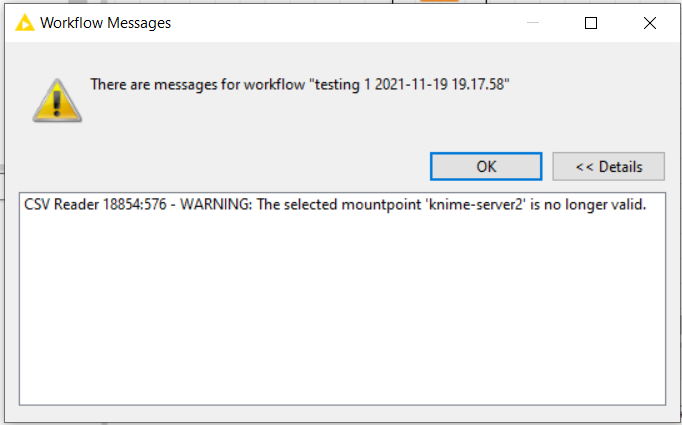Maximize the Workflow Messages dialog
The height and width of the screenshot is (425, 682).
(x=591, y=23)
